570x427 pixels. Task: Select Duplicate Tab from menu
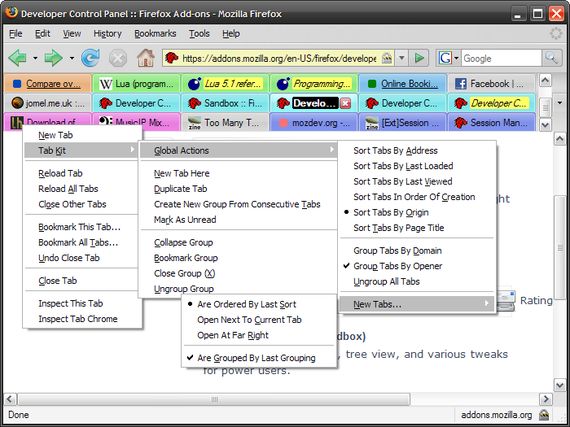pyautogui.click(x=238, y=189)
